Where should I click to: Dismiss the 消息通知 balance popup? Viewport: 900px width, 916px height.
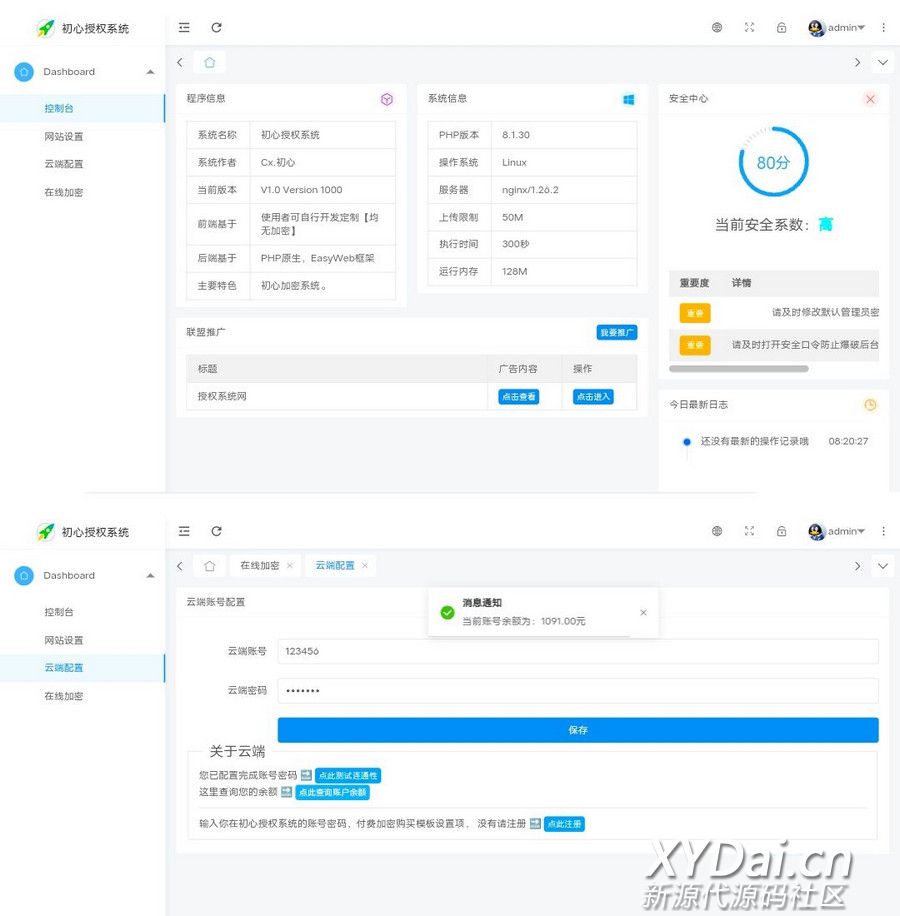tap(643, 612)
